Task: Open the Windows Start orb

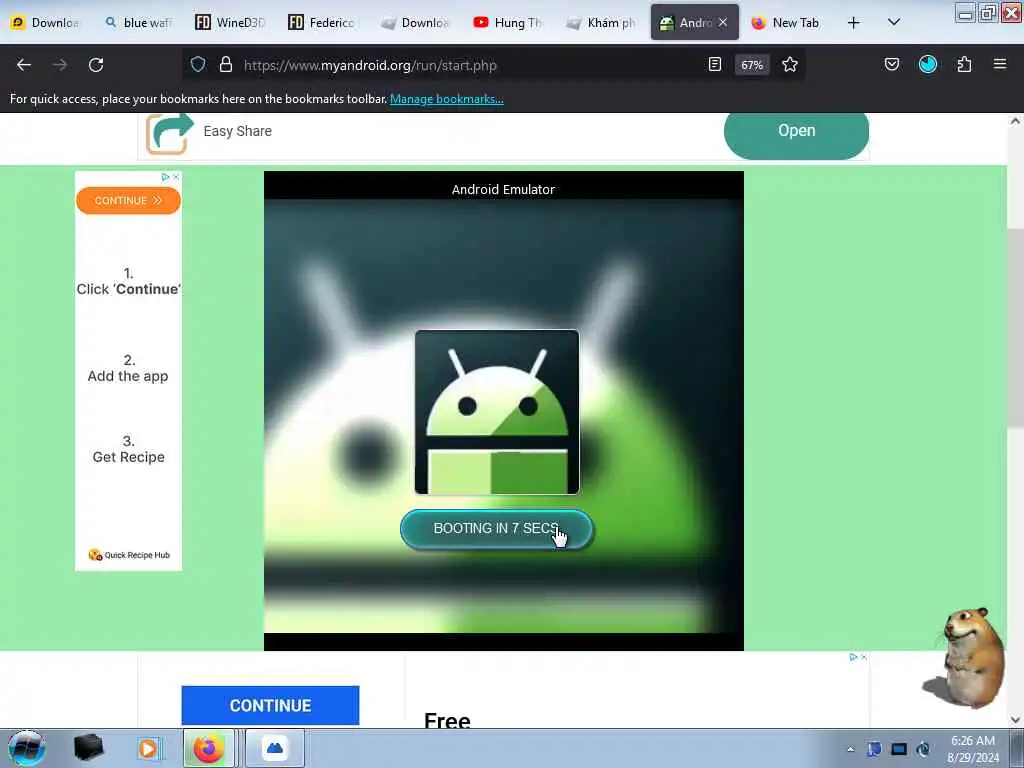Action: [27, 748]
